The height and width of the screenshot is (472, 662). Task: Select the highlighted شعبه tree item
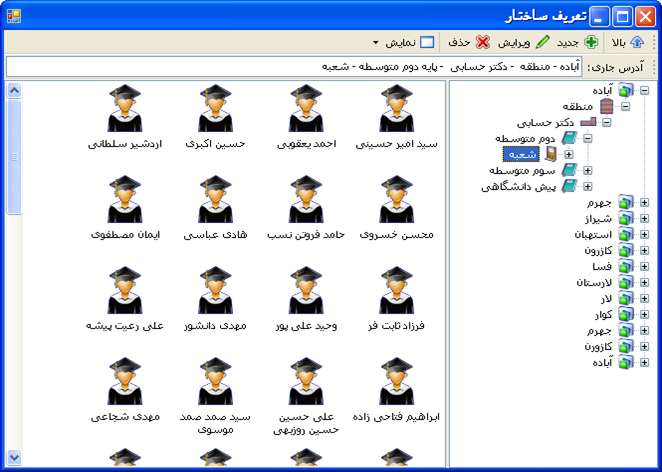pyautogui.click(x=521, y=155)
